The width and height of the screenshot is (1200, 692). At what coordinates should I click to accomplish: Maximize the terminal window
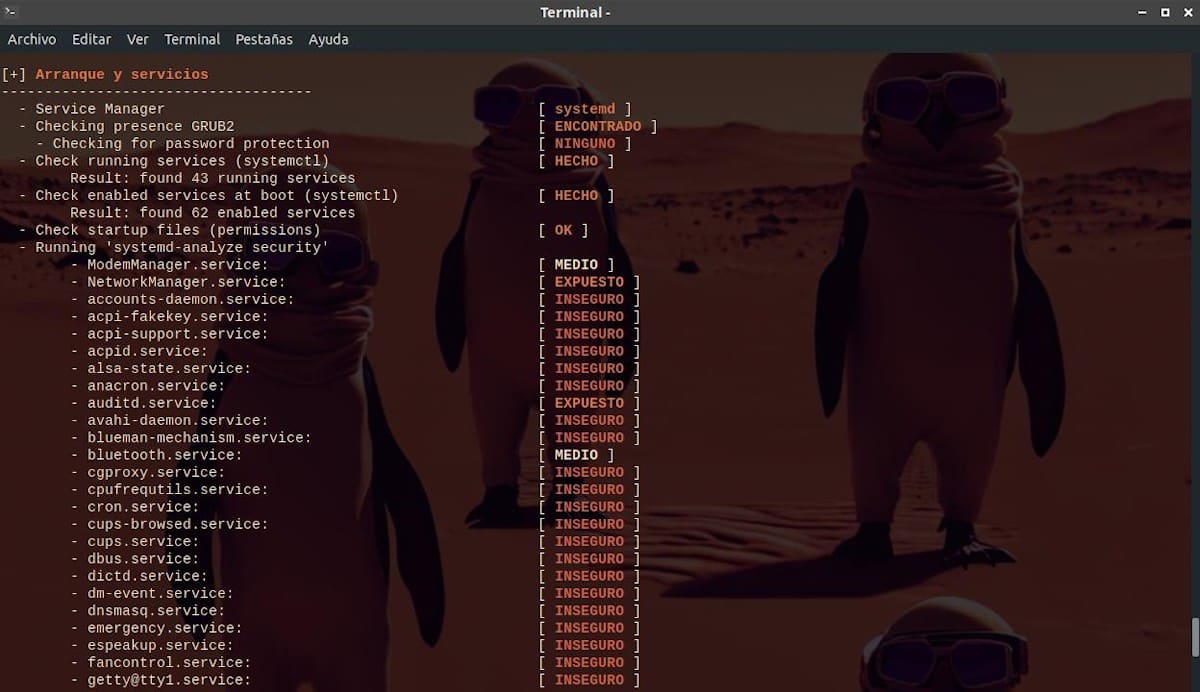1165,12
